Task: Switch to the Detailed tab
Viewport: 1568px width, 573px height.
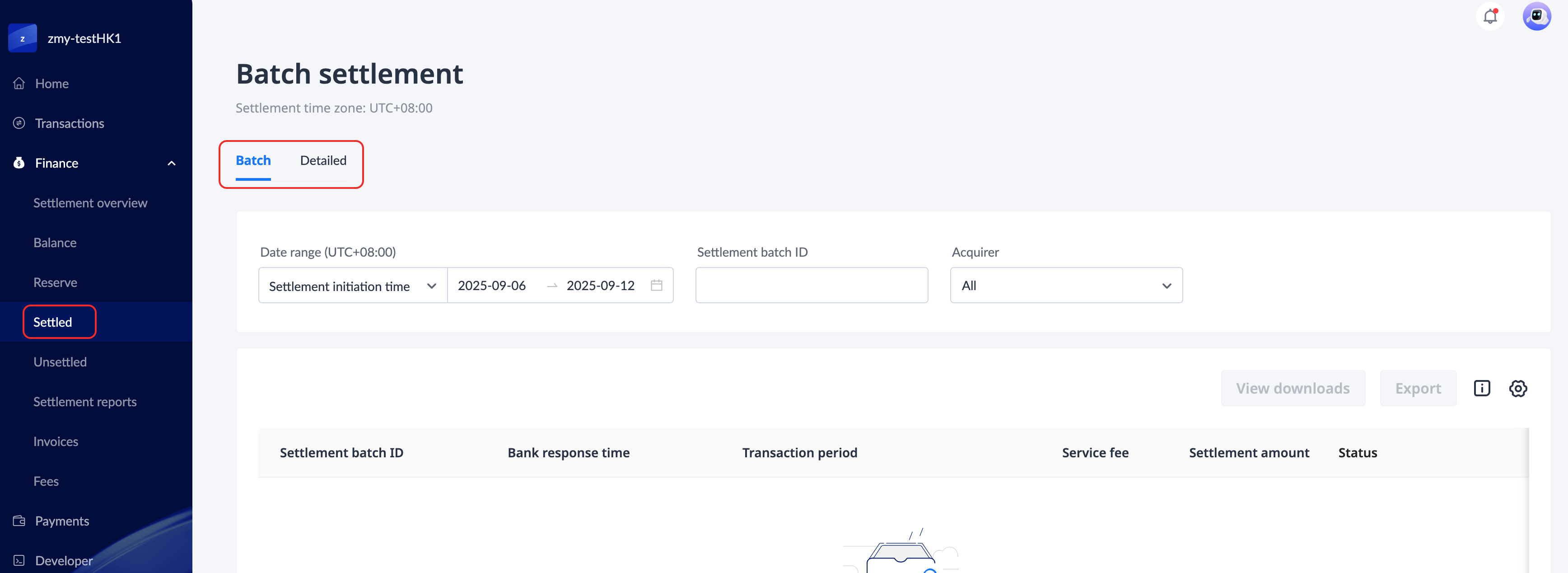Action: (x=323, y=161)
